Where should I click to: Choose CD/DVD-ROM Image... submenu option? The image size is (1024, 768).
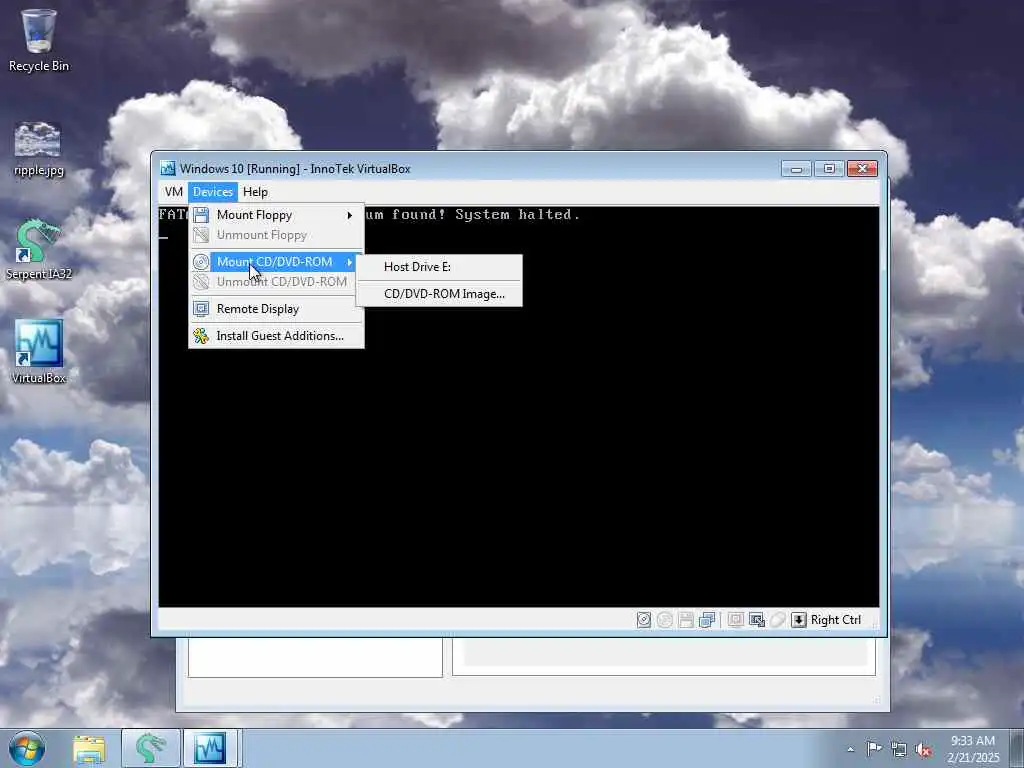coord(439,294)
